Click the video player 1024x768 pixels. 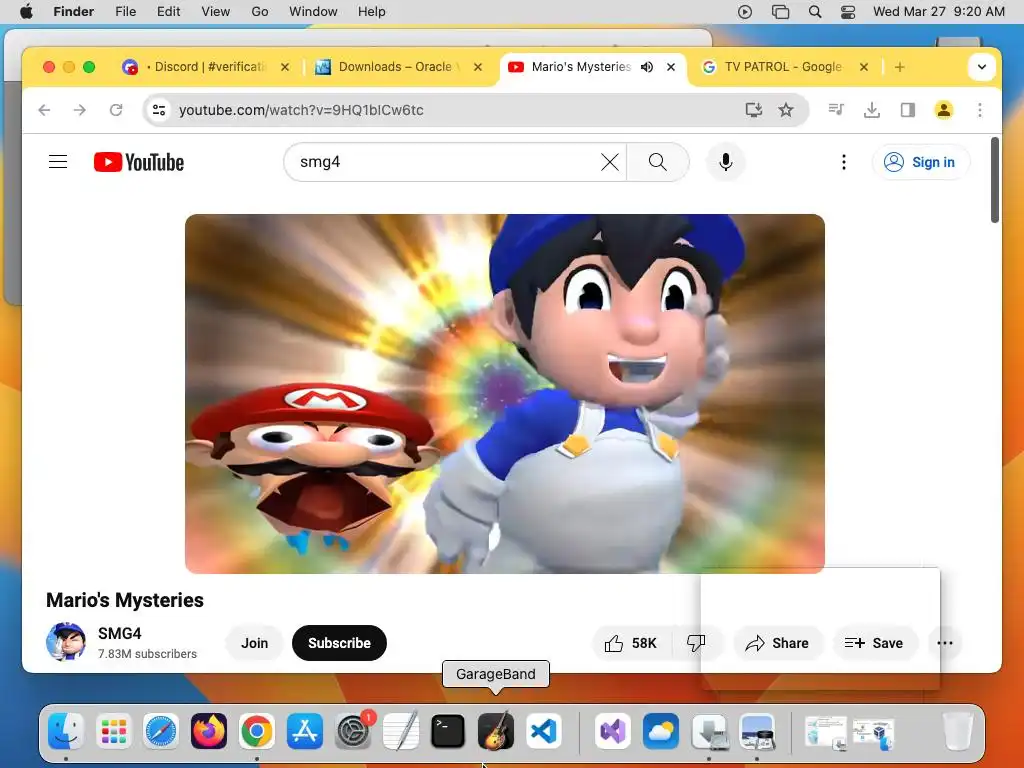(x=504, y=394)
